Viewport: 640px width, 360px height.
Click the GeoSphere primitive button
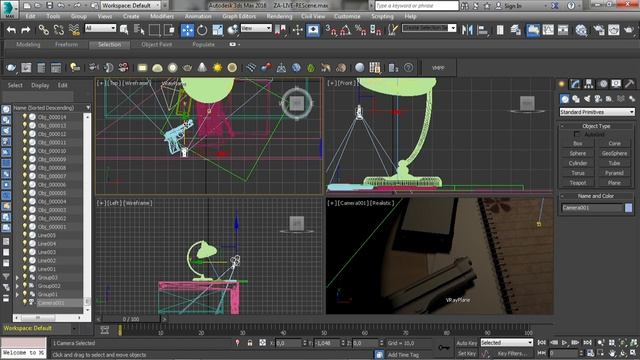[x=614, y=153]
